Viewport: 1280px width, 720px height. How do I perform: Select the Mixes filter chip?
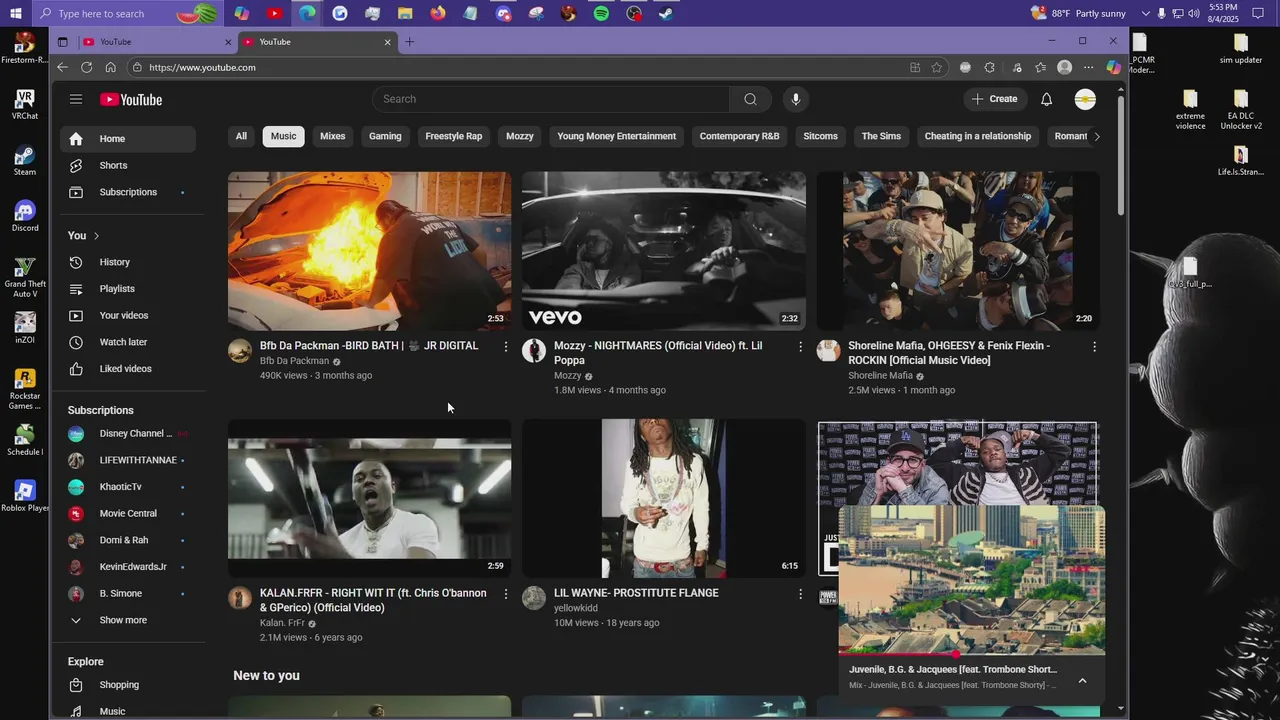pyautogui.click(x=333, y=136)
